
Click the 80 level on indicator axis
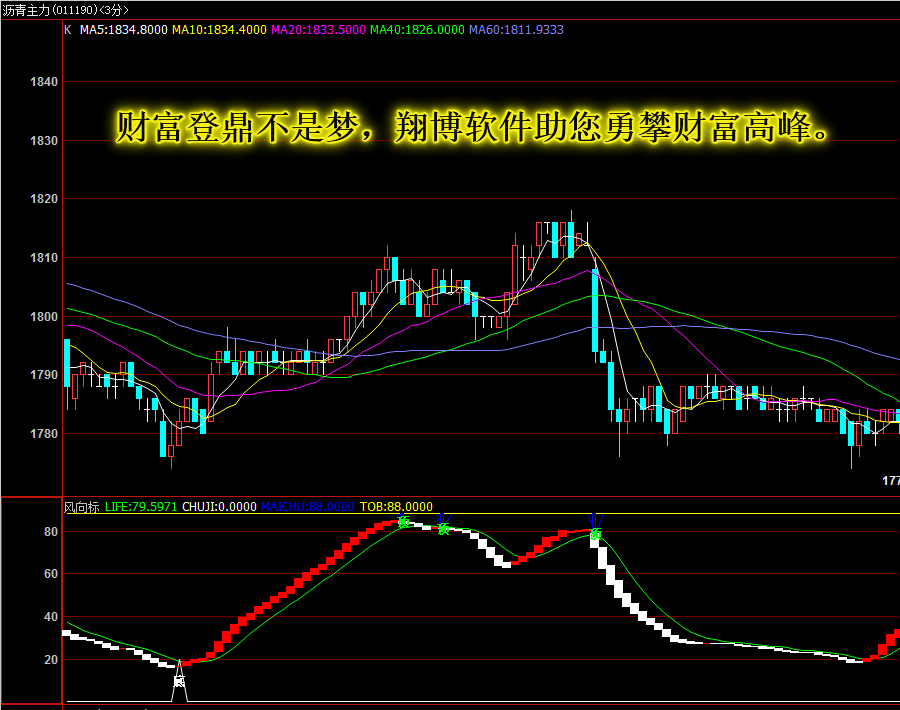tap(51, 531)
